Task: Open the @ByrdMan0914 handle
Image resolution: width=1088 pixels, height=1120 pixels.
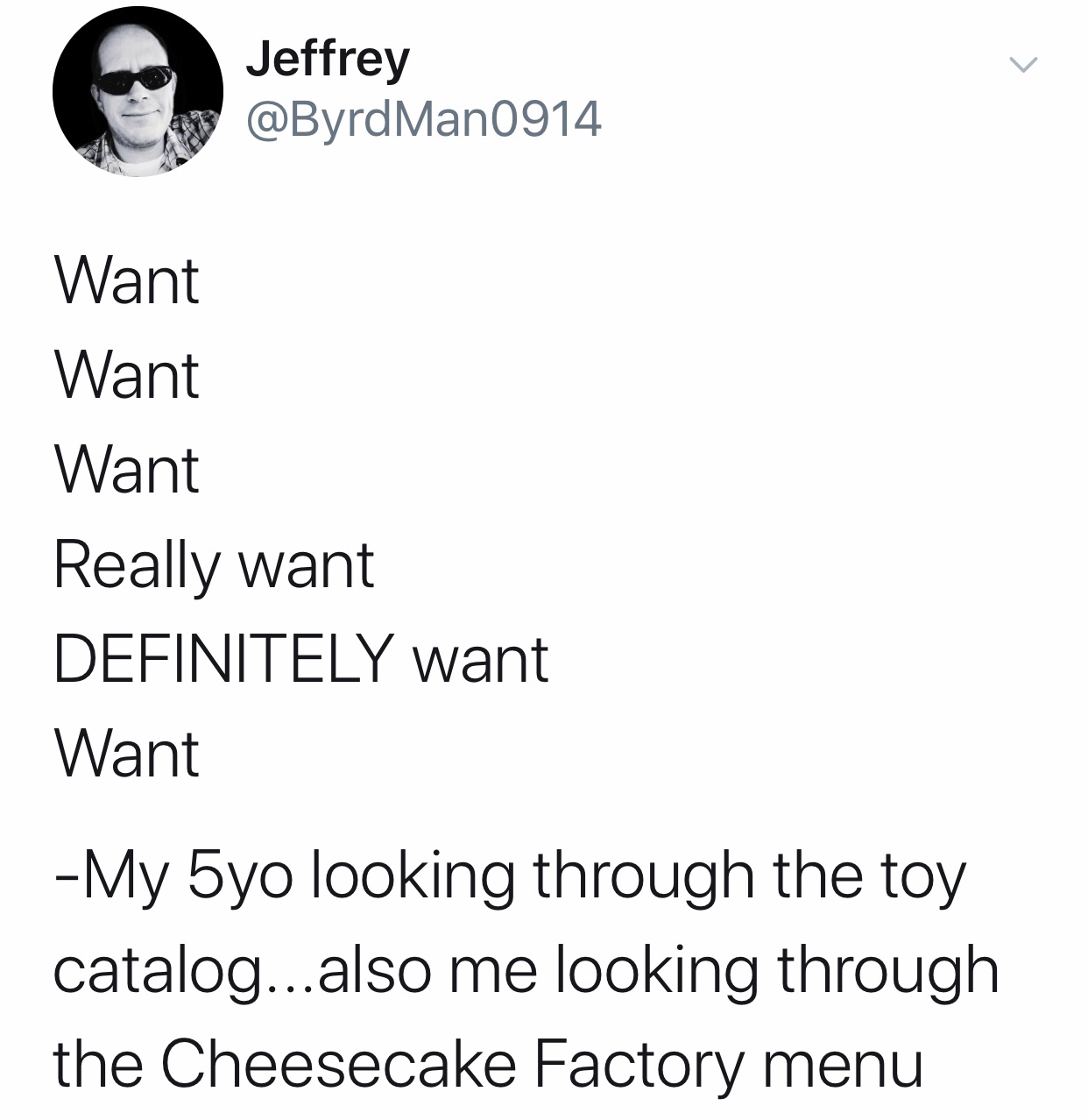Action: point(424,119)
